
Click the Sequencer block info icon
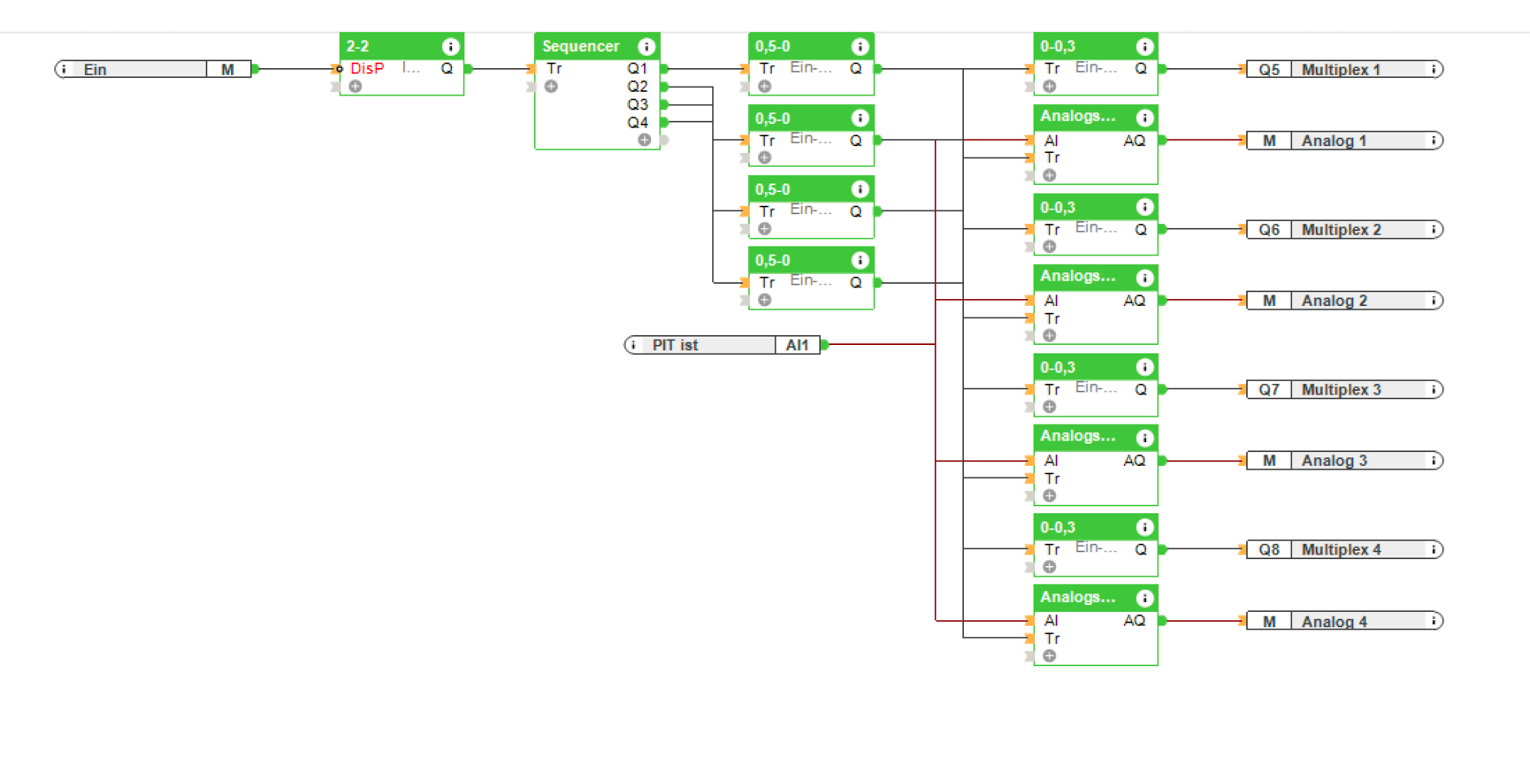(646, 47)
